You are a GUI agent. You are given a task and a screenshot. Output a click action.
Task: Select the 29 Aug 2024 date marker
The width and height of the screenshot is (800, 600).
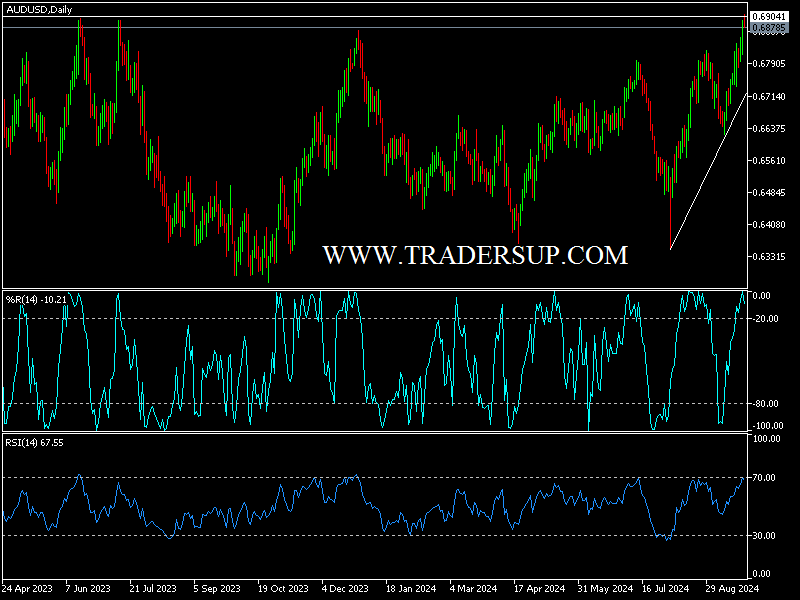tap(731, 589)
